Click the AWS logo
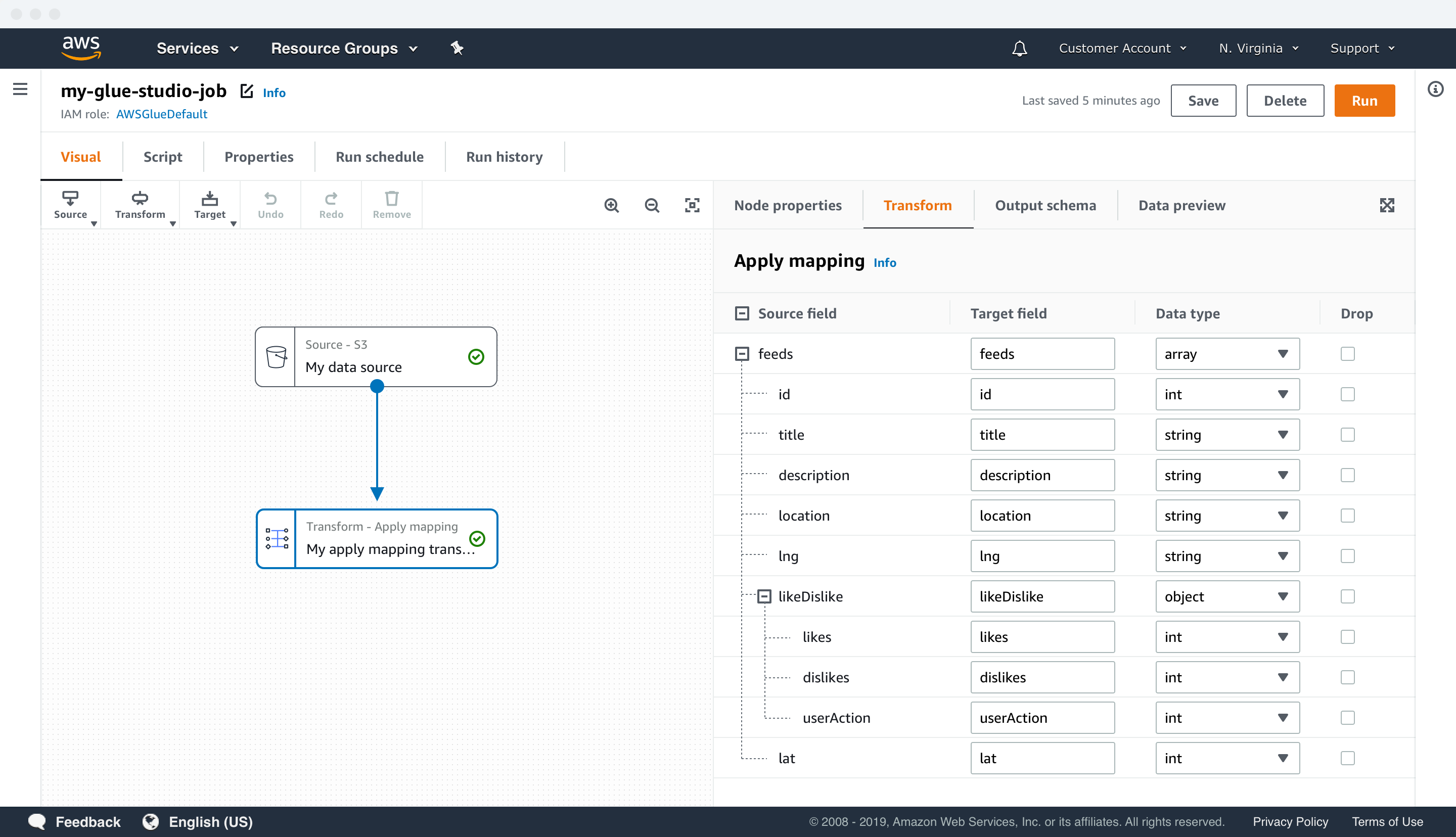 point(81,49)
